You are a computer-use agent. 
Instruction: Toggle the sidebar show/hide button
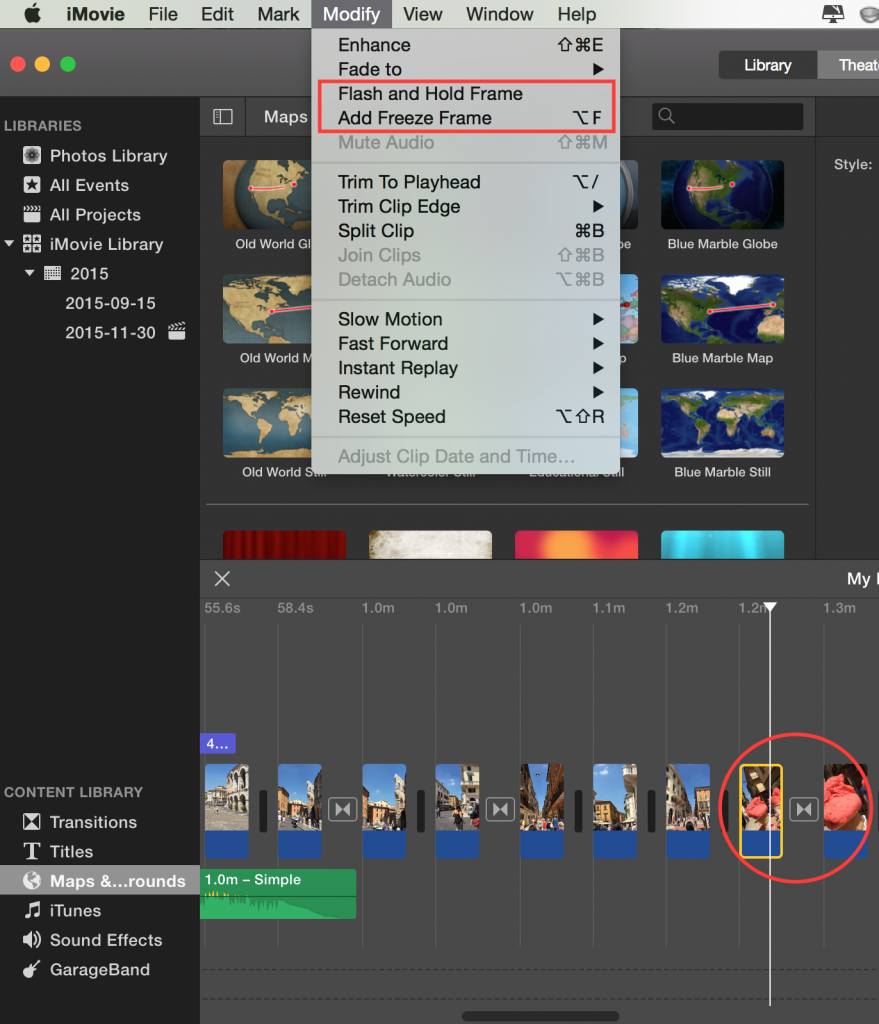pyautogui.click(x=222, y=117)
